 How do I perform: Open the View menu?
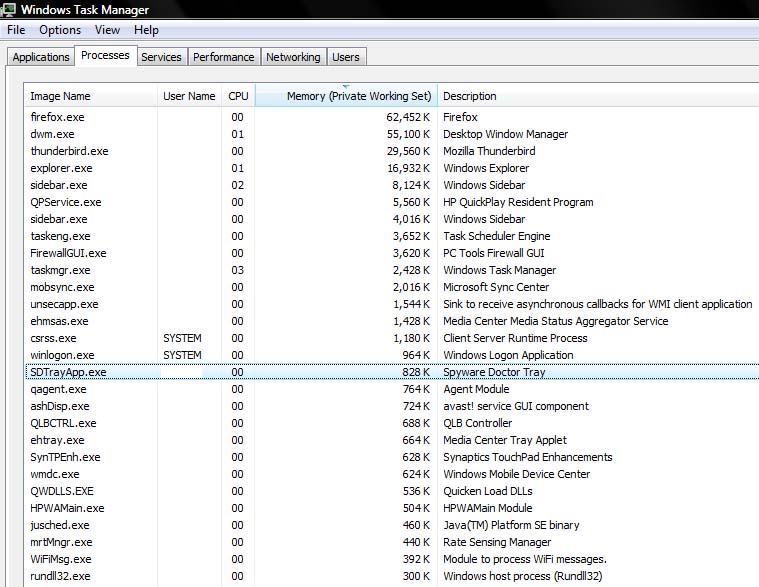(107, 30)
